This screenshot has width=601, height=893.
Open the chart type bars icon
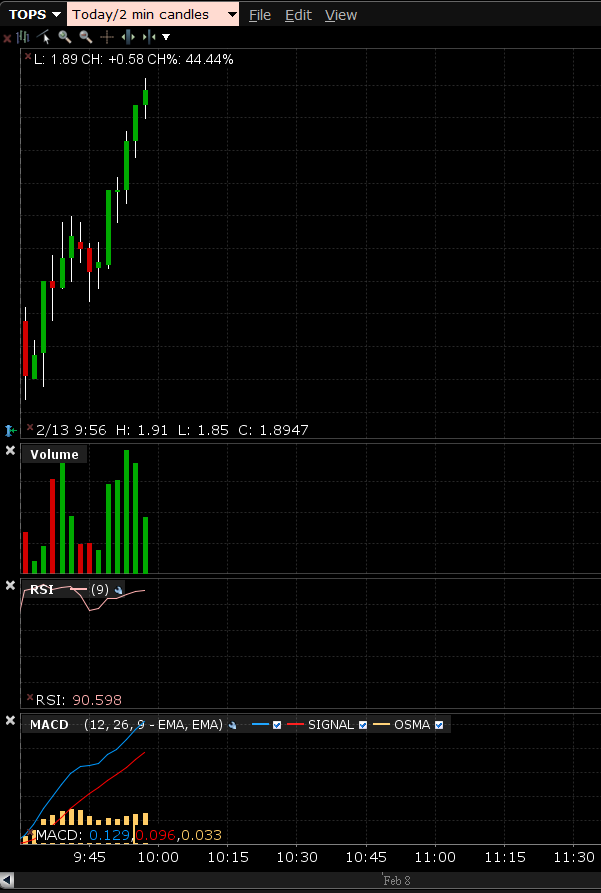23,37
